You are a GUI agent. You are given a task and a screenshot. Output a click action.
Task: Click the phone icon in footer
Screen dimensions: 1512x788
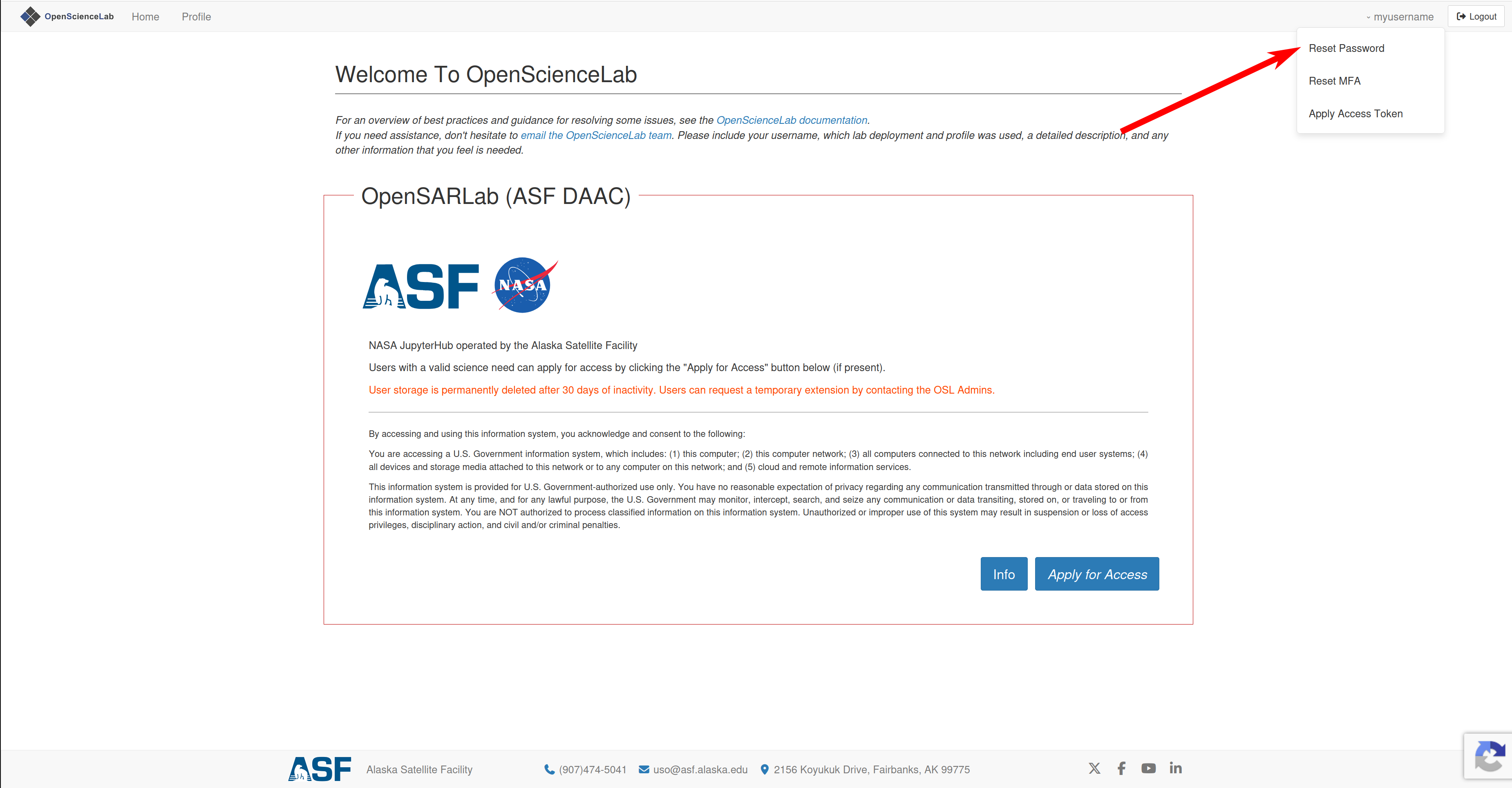pos(549,769)
